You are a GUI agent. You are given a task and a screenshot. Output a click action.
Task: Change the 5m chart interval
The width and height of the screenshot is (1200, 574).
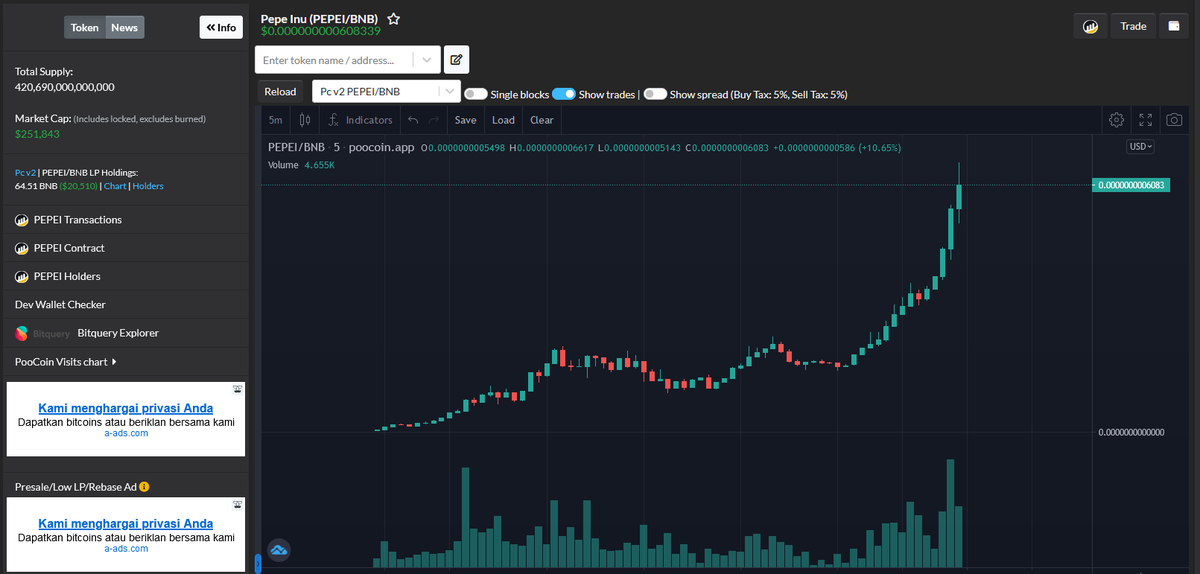click(275, 120)
